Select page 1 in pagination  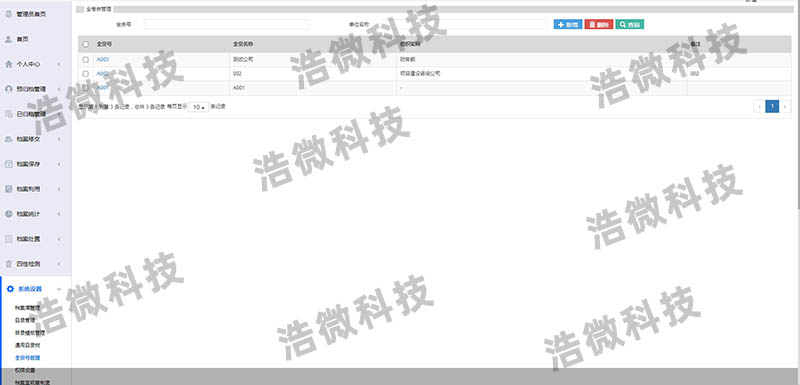[772, 107]
